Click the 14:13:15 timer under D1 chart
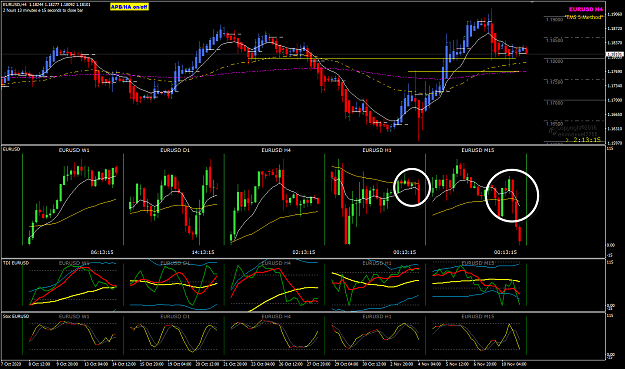Image resolution: width=625 pixels, height=369 pixels. 203,252
